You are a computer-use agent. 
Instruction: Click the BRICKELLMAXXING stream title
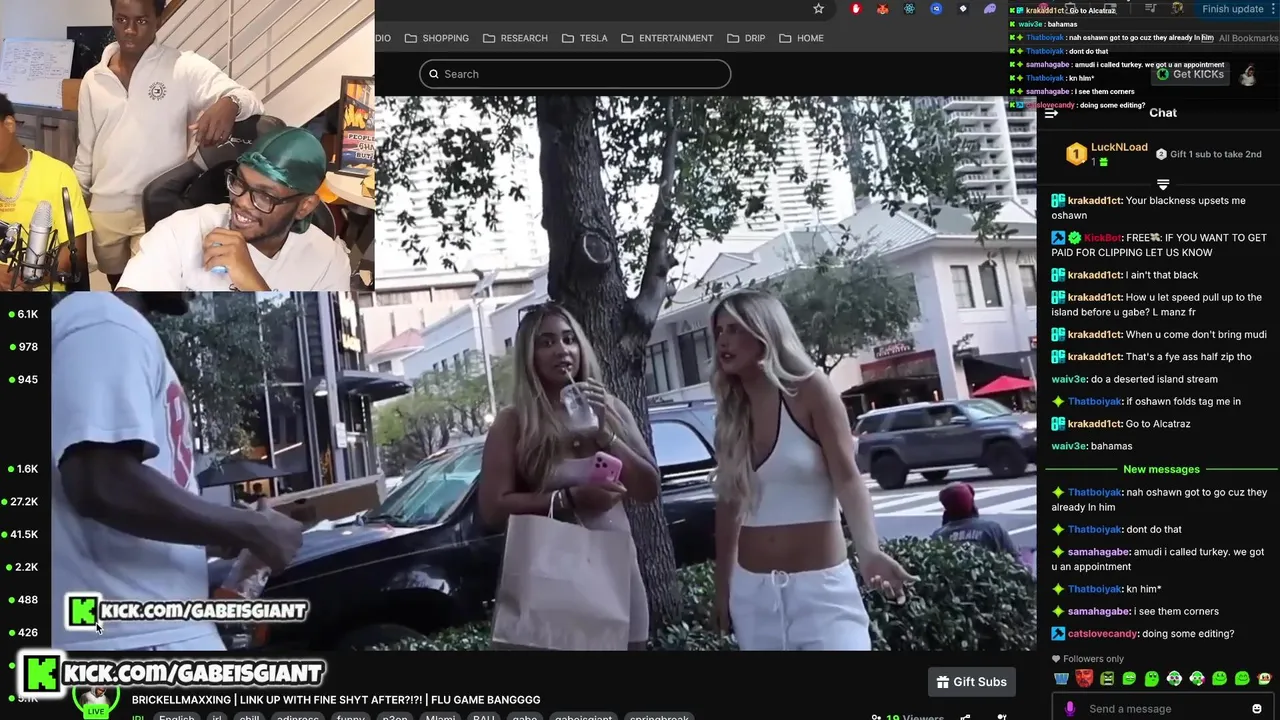pyautogui.click(x=336, y=700)
